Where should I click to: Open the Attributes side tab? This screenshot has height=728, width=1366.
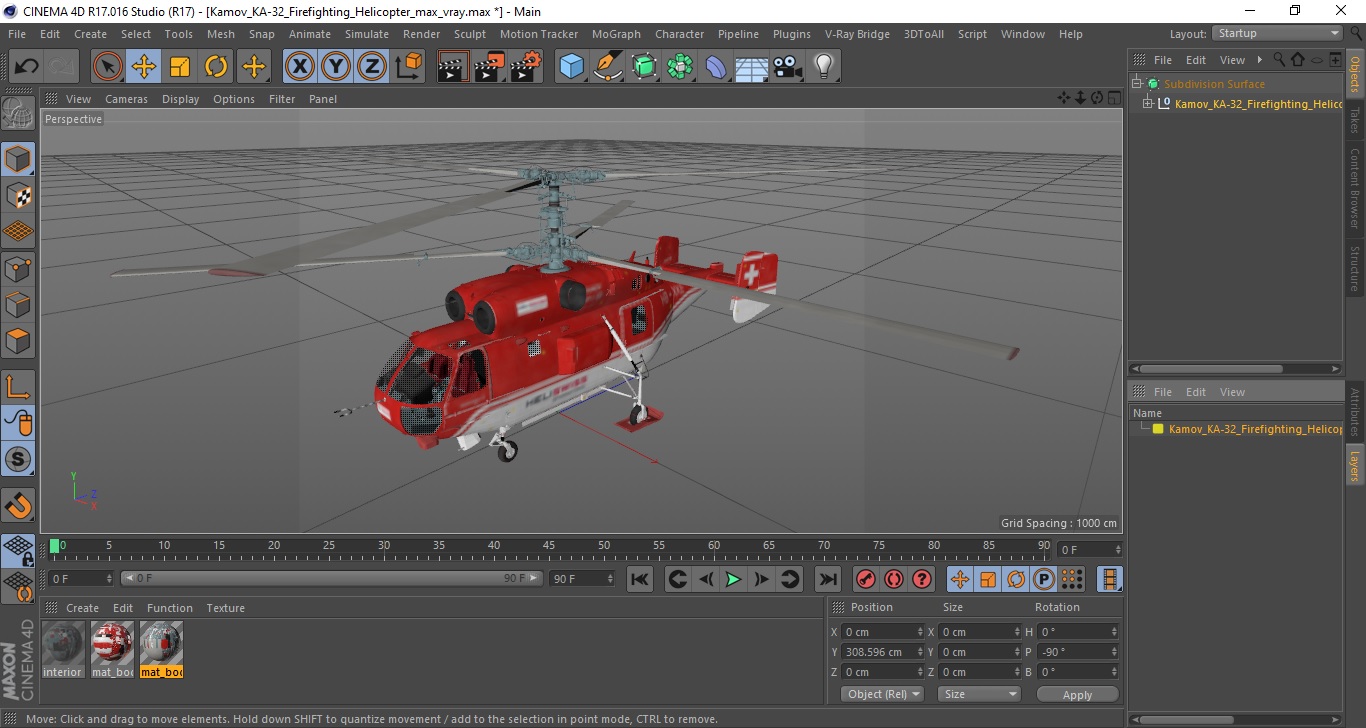(x=1356, y=411)
